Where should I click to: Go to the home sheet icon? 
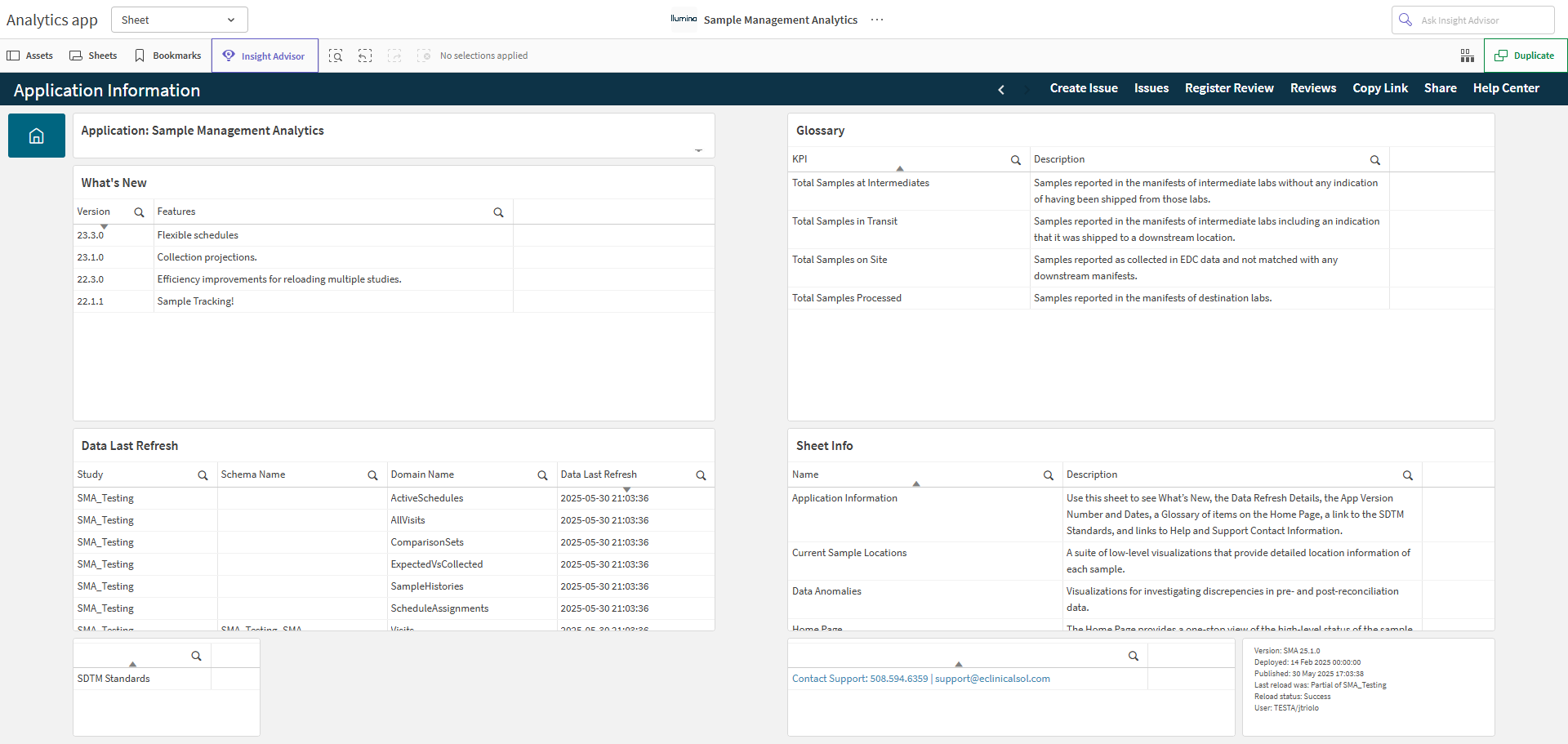[37, 136]
